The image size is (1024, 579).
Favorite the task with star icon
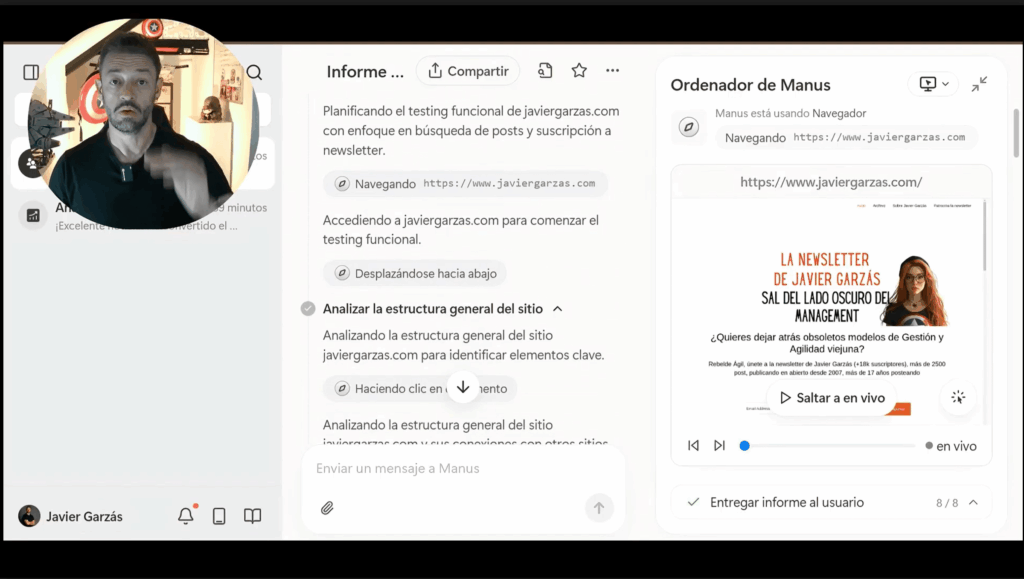tap(579, 71)
